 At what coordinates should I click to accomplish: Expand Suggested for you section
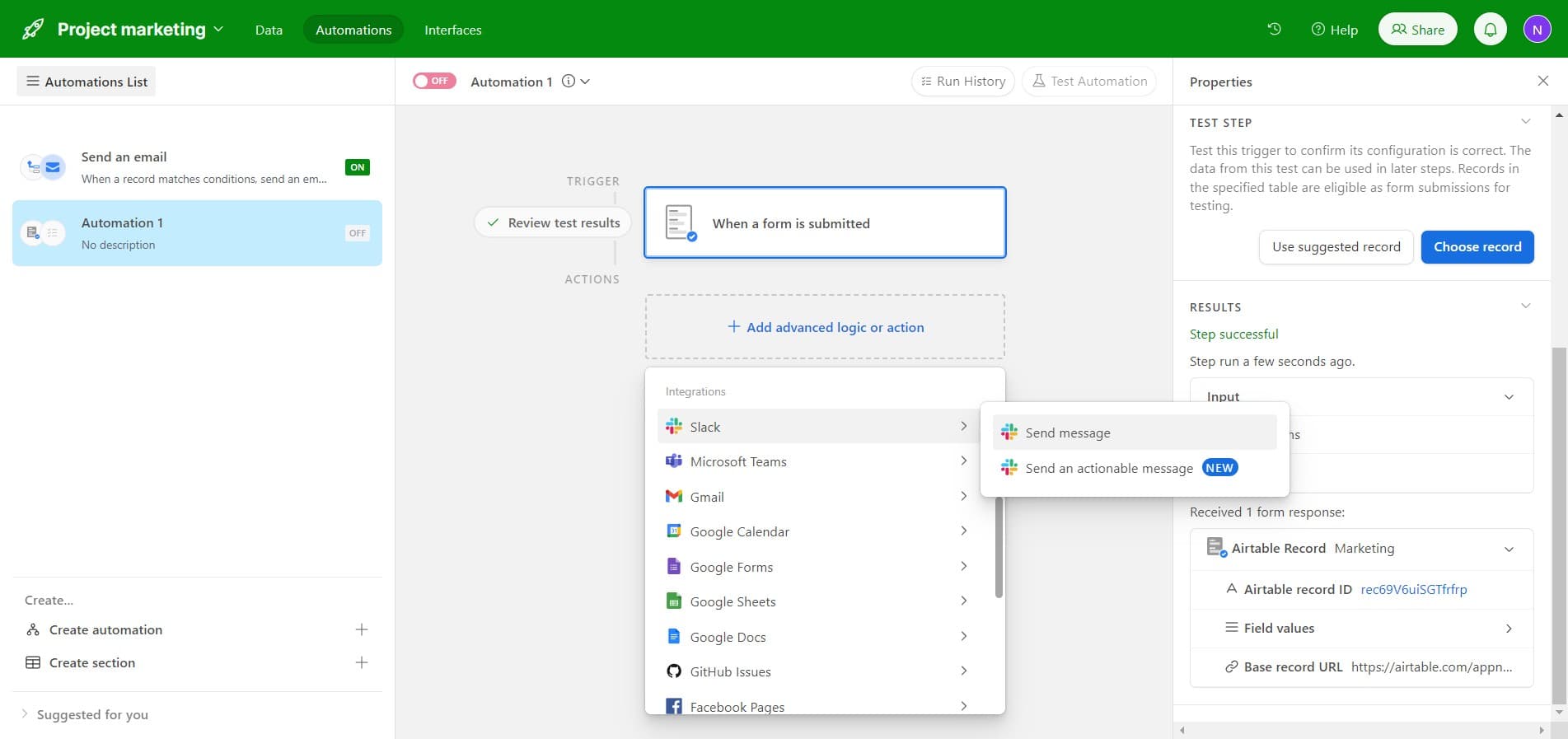click(x=84, y=714)
